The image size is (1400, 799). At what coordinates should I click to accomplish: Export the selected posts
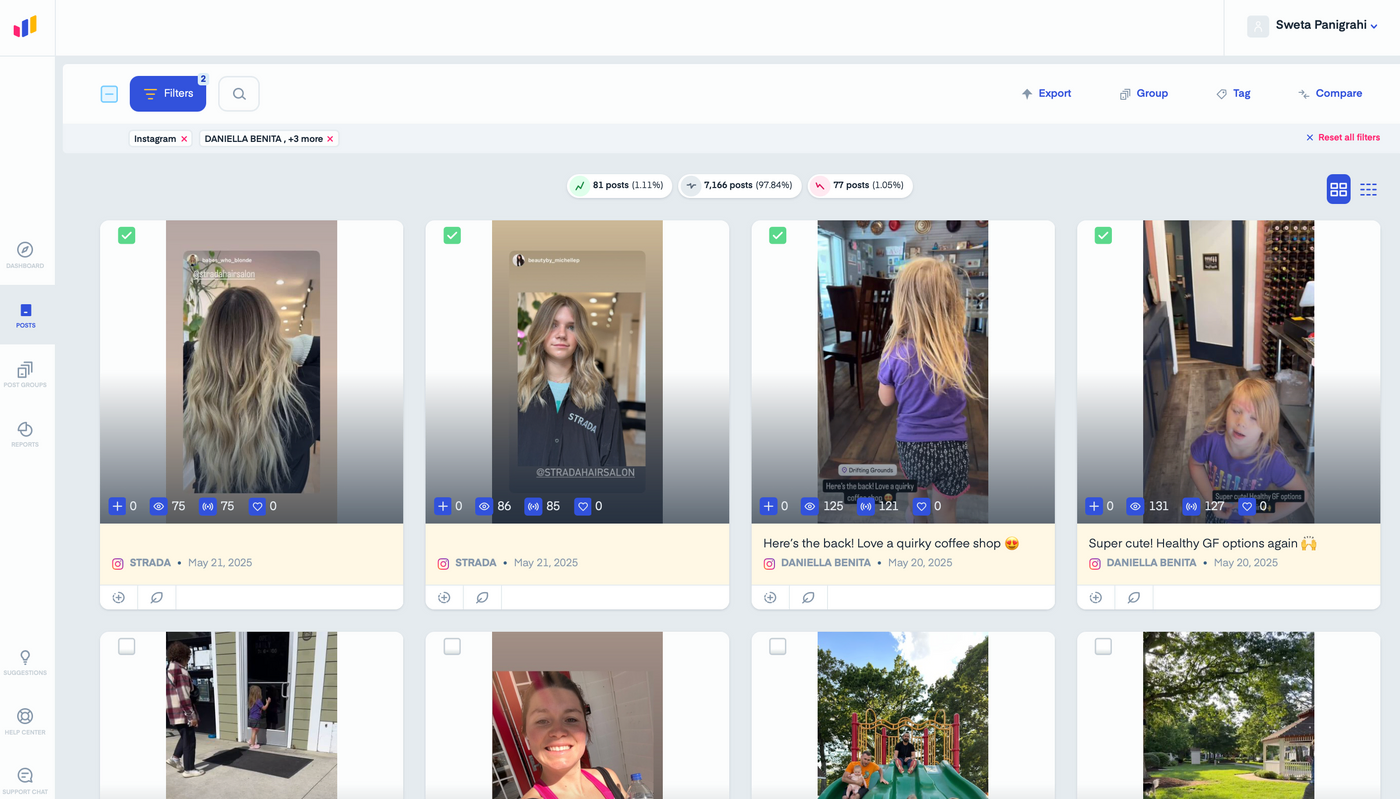tap(1046, 94)
